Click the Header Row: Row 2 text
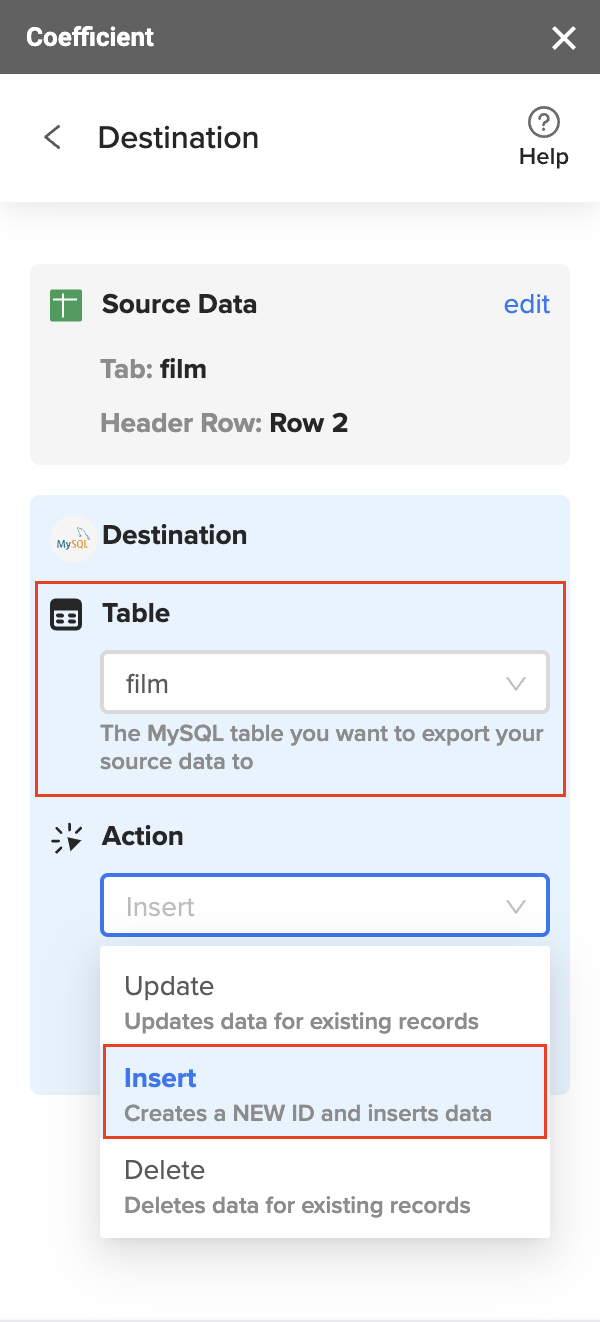The image size is (600, 1322). [x=223, y=423]
